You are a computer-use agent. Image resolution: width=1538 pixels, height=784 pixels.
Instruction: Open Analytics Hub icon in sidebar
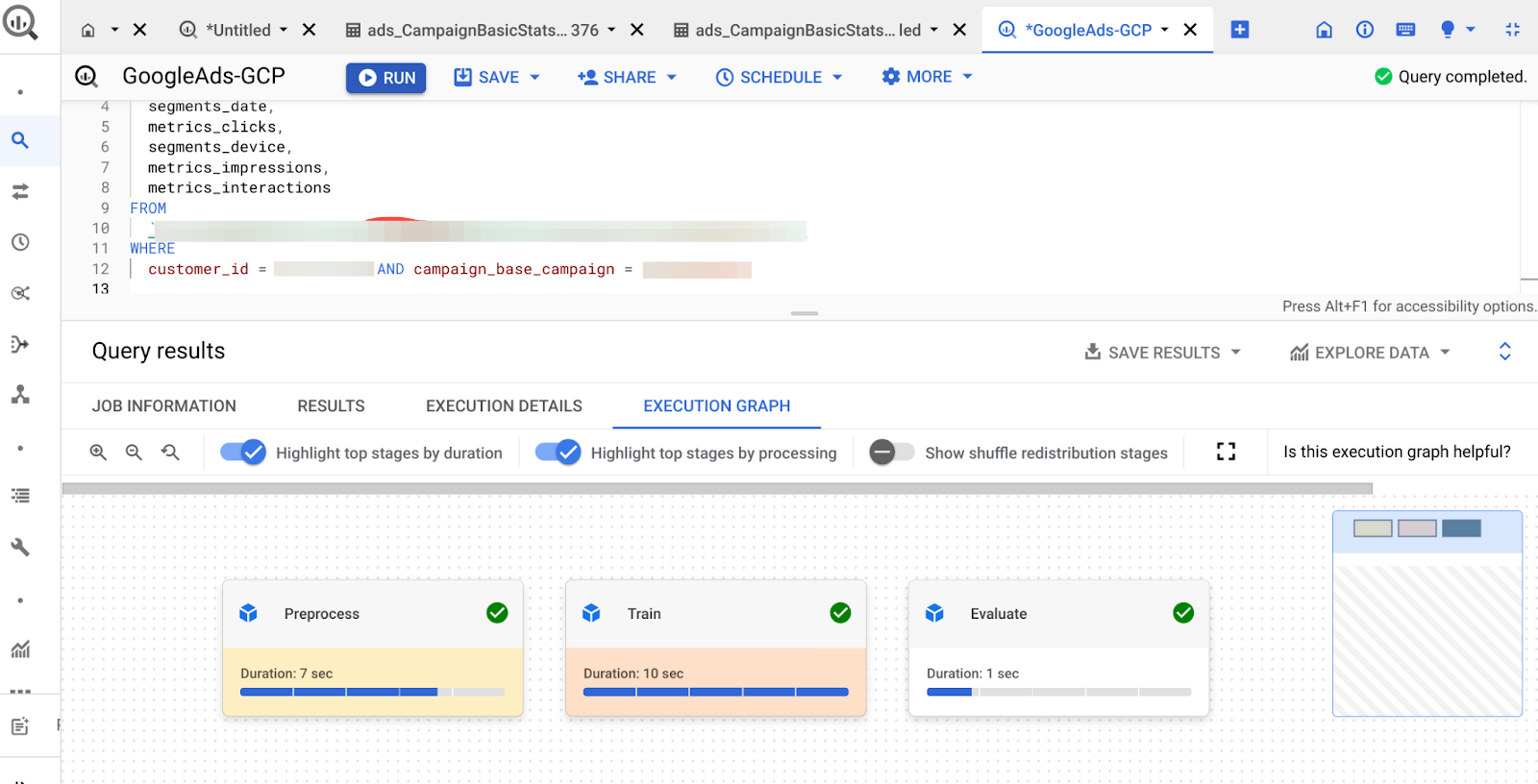[20, 293]
